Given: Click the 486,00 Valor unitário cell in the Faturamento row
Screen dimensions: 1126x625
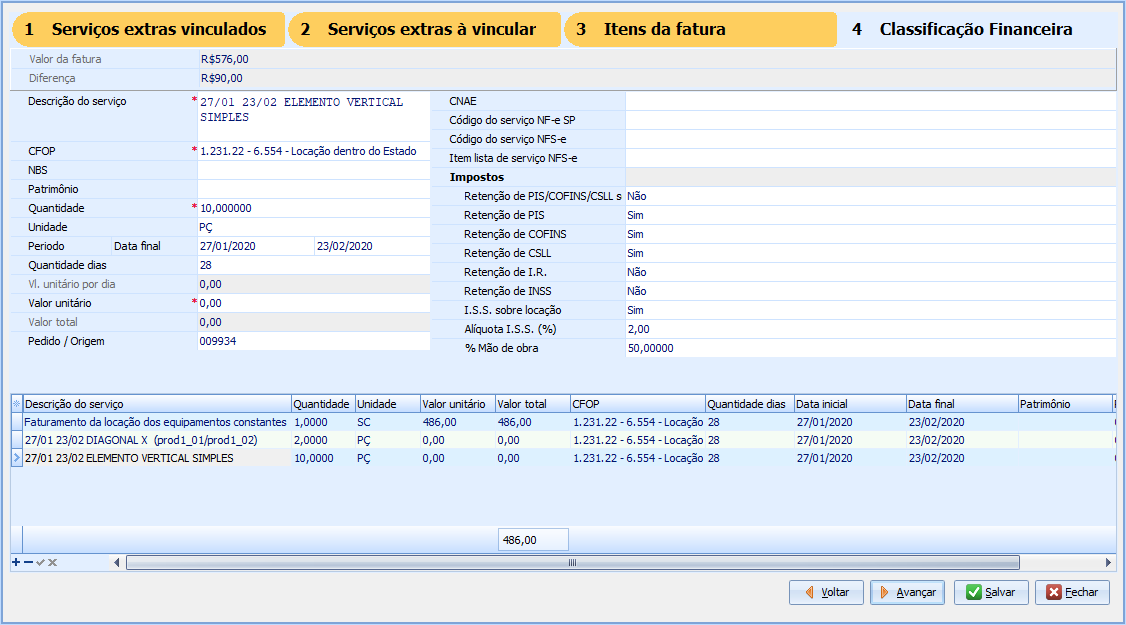Looking at the screenshot, I should point(458,422).
